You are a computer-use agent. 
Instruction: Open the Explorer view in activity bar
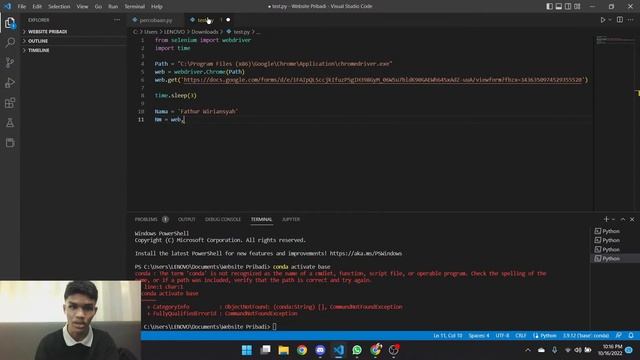(10, 23)
